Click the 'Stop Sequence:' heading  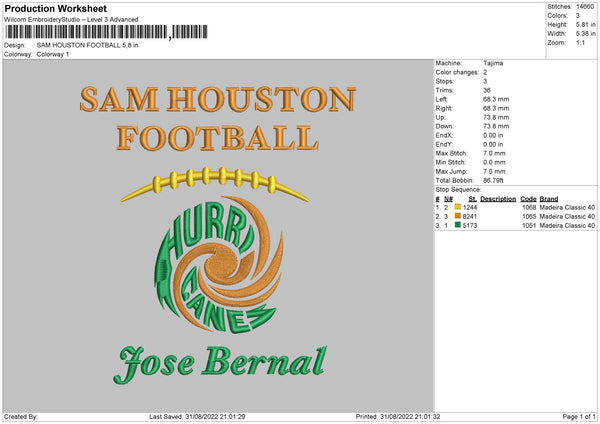tap(458, 189)
